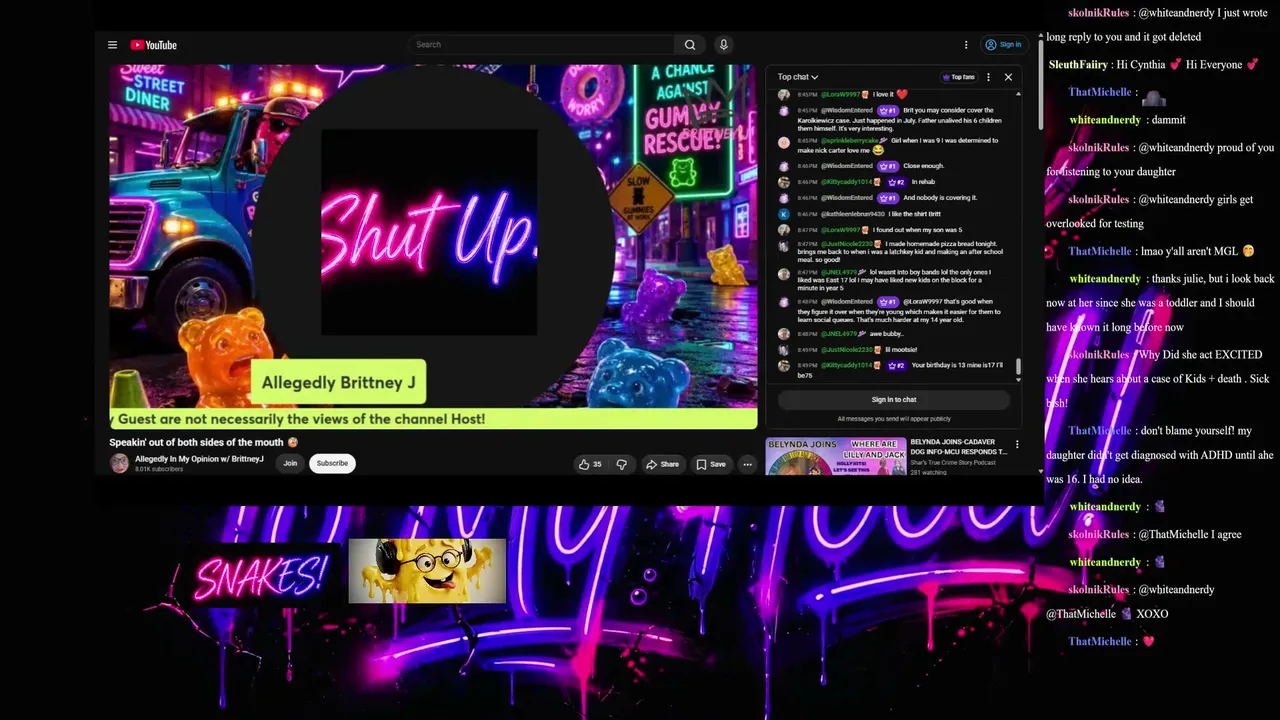The image size is (1280, 720).
Task: Click the cartoon mascot with headphones image
Action: coord(427,571)
